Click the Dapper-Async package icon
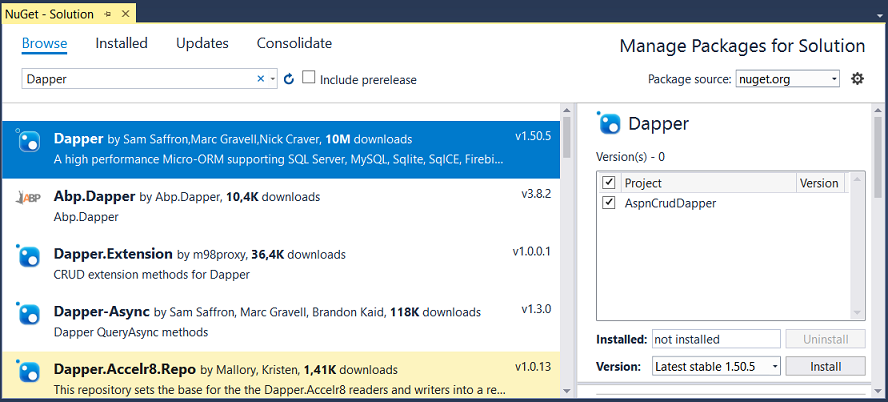The height and width of the screenshot is (402, 888). [x=28, y=313]
